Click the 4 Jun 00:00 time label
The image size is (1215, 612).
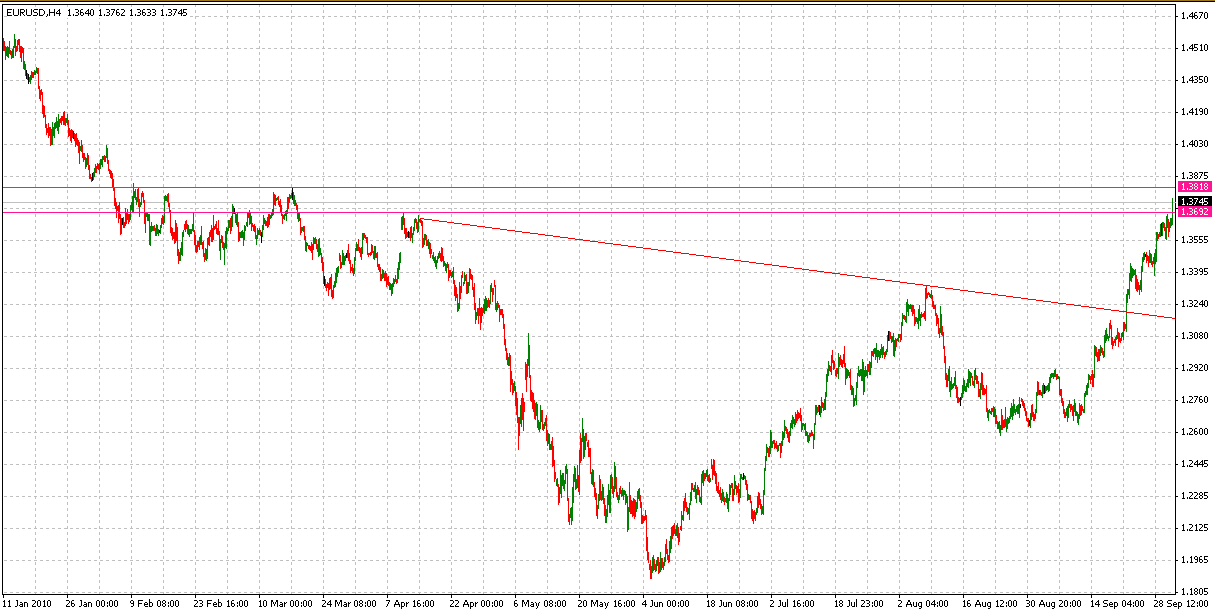tap(666, 604)
